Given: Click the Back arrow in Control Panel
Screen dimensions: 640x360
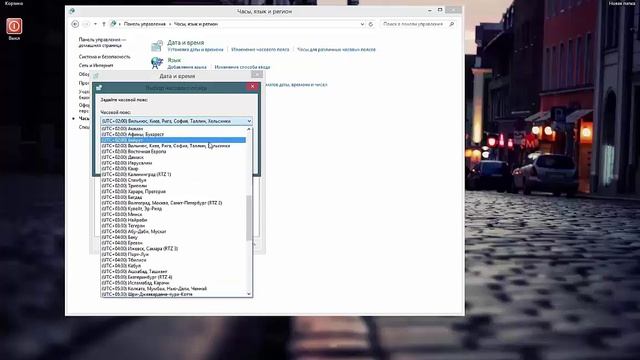Looking at the screenshot, I should (x=75, y=24).
